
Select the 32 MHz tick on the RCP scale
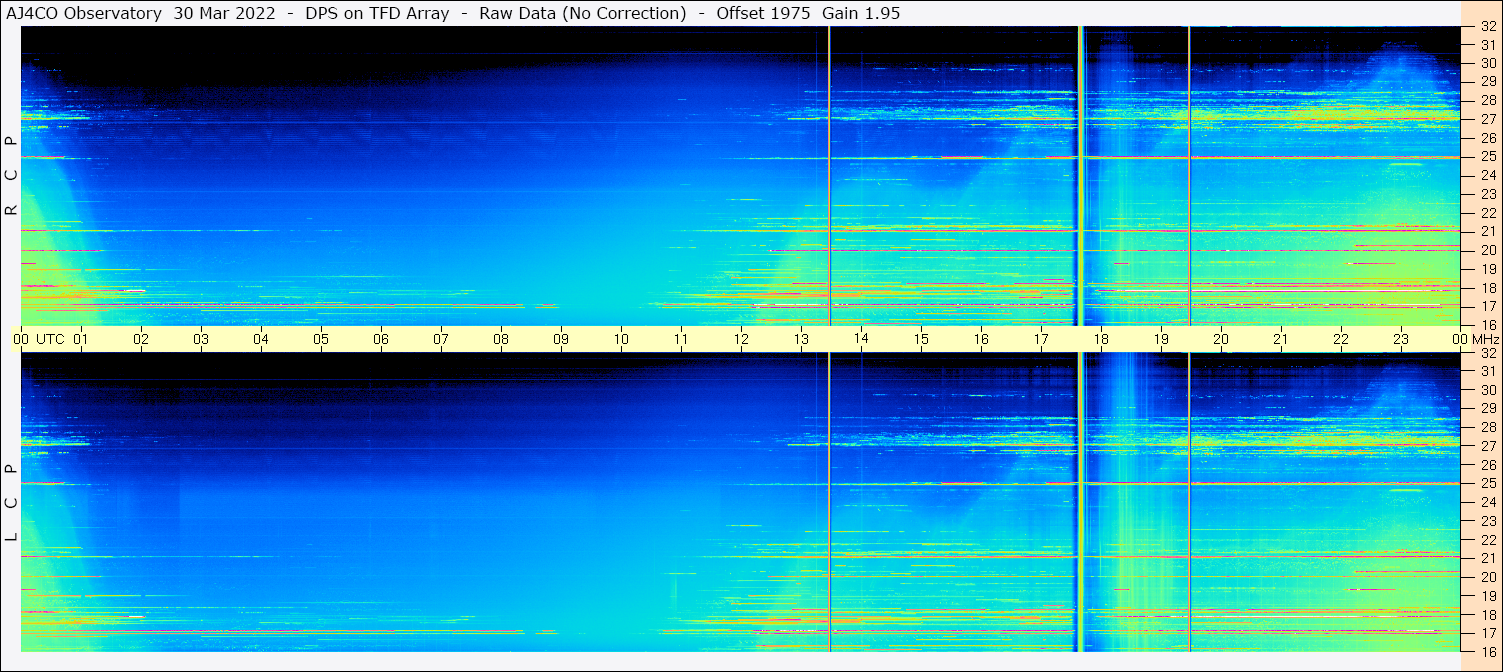click(x=1487, y=27)
